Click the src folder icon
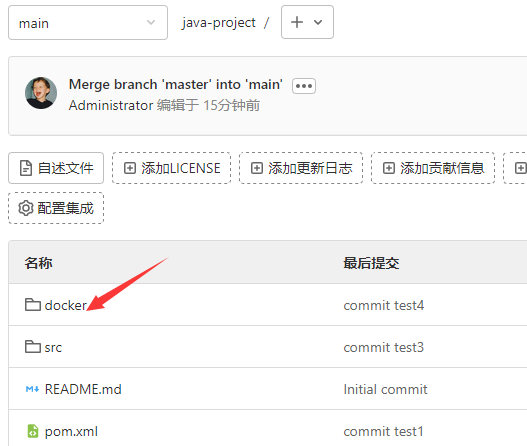This screenshot has height=446, width=527. click(x=33, y=347)
